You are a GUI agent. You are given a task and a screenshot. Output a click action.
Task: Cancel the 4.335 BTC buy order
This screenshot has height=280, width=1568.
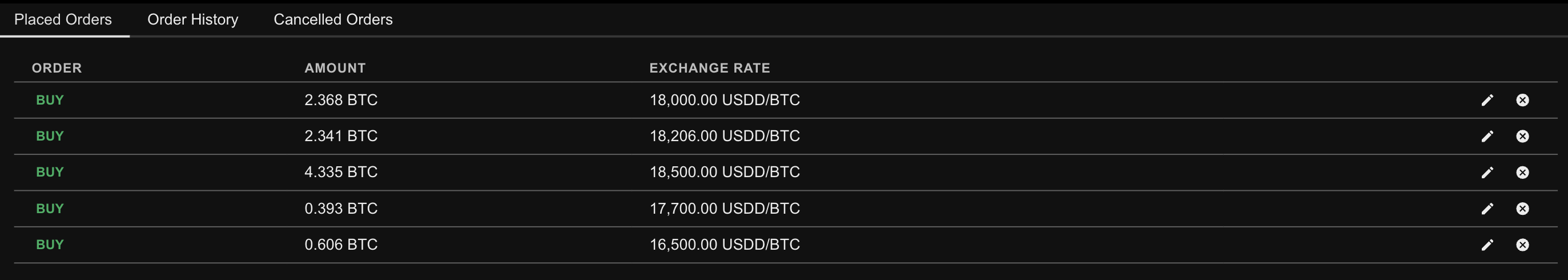[x=1522, y=173]
